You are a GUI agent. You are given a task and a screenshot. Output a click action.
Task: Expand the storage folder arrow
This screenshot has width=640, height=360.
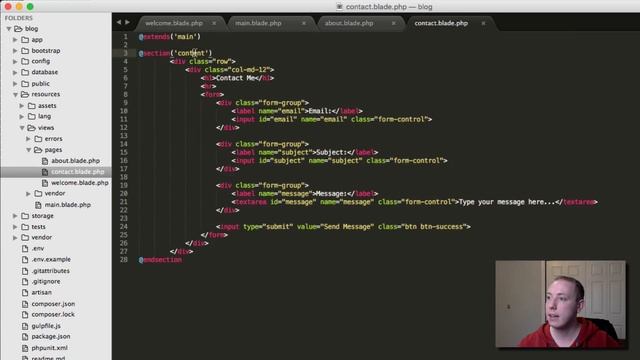click(x=15, y=216)
